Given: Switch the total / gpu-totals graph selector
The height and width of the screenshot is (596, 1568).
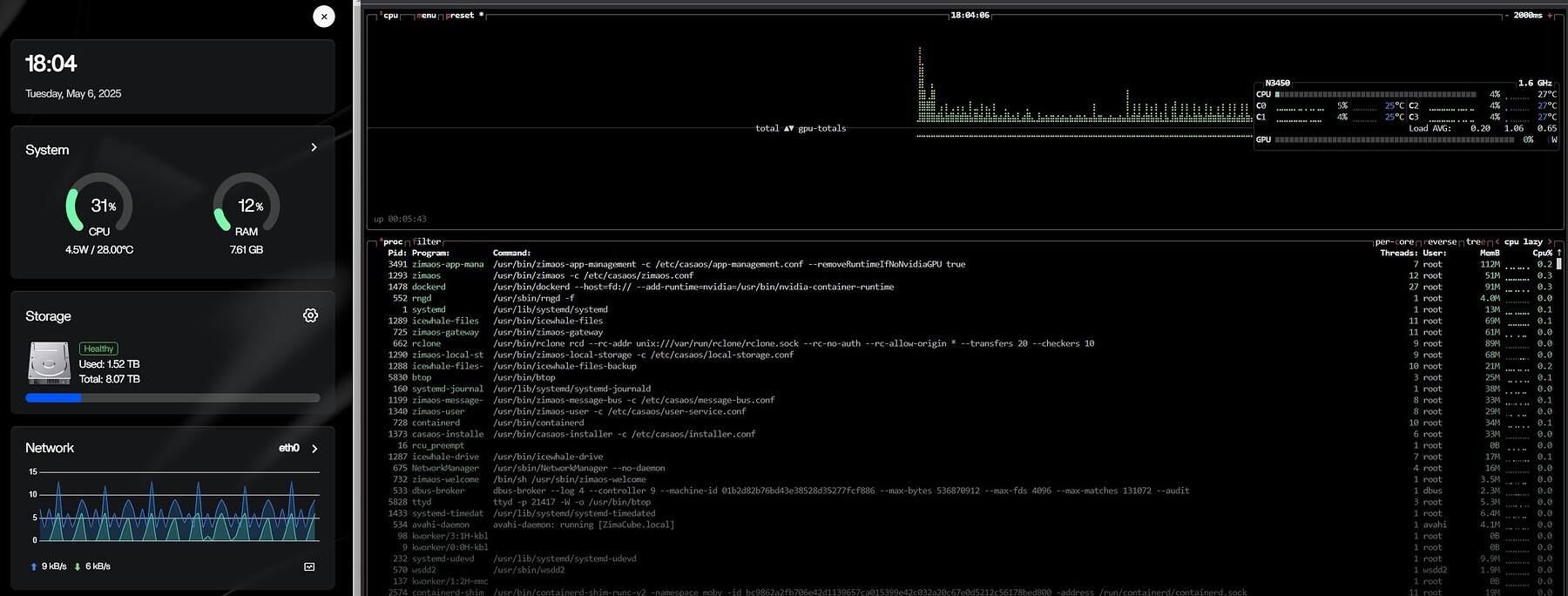Looking at the screenshot, I should click(x=801, y=128).
